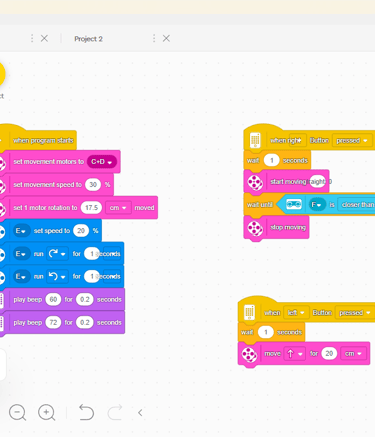Open port F dropdown in sensor block
The image size is (375, 437).
316,204
